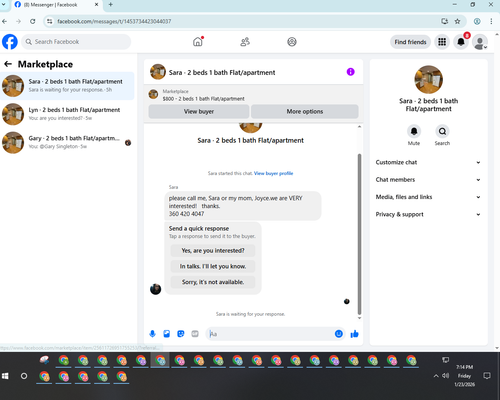
Task: Search in conversation magnifier icon
Action: [x=442, y=131]
